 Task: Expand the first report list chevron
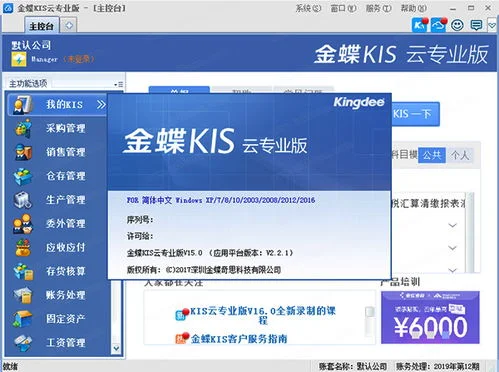coord(452,225)
